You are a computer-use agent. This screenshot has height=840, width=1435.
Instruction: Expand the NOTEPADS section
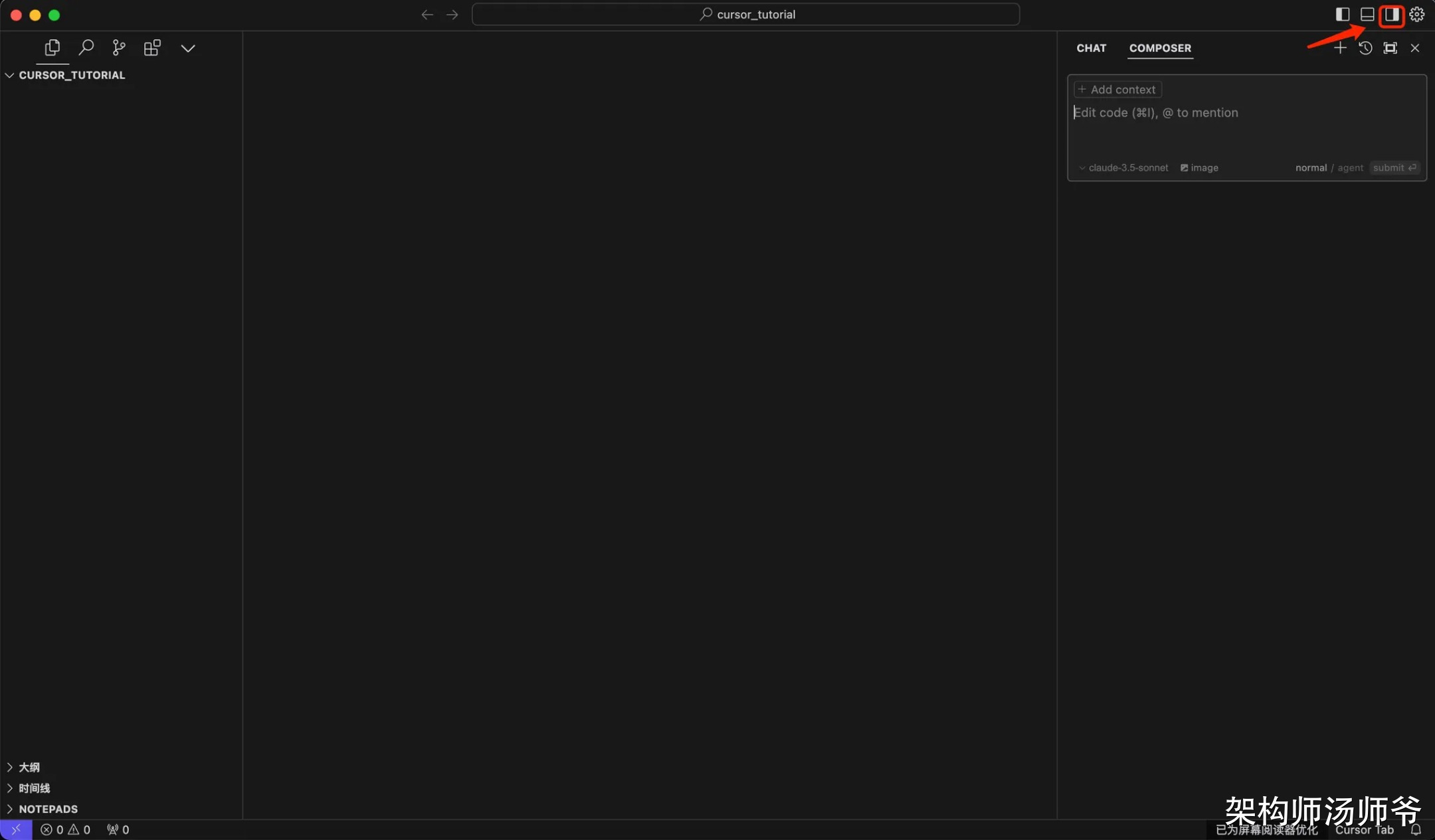pyautogui.click(x=48, y=809)
